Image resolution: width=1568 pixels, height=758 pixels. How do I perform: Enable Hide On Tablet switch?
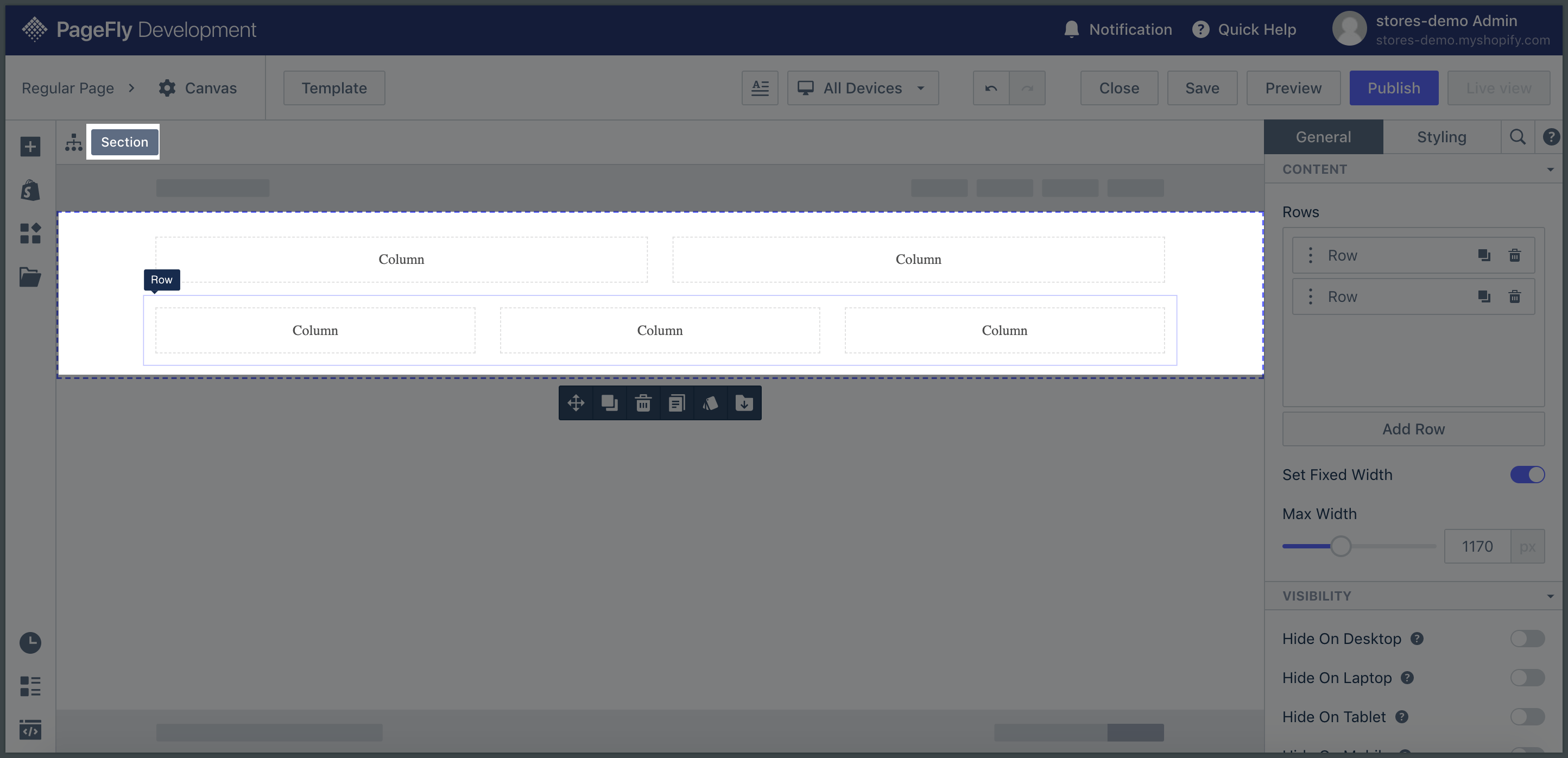click(x=1527, y=716)
